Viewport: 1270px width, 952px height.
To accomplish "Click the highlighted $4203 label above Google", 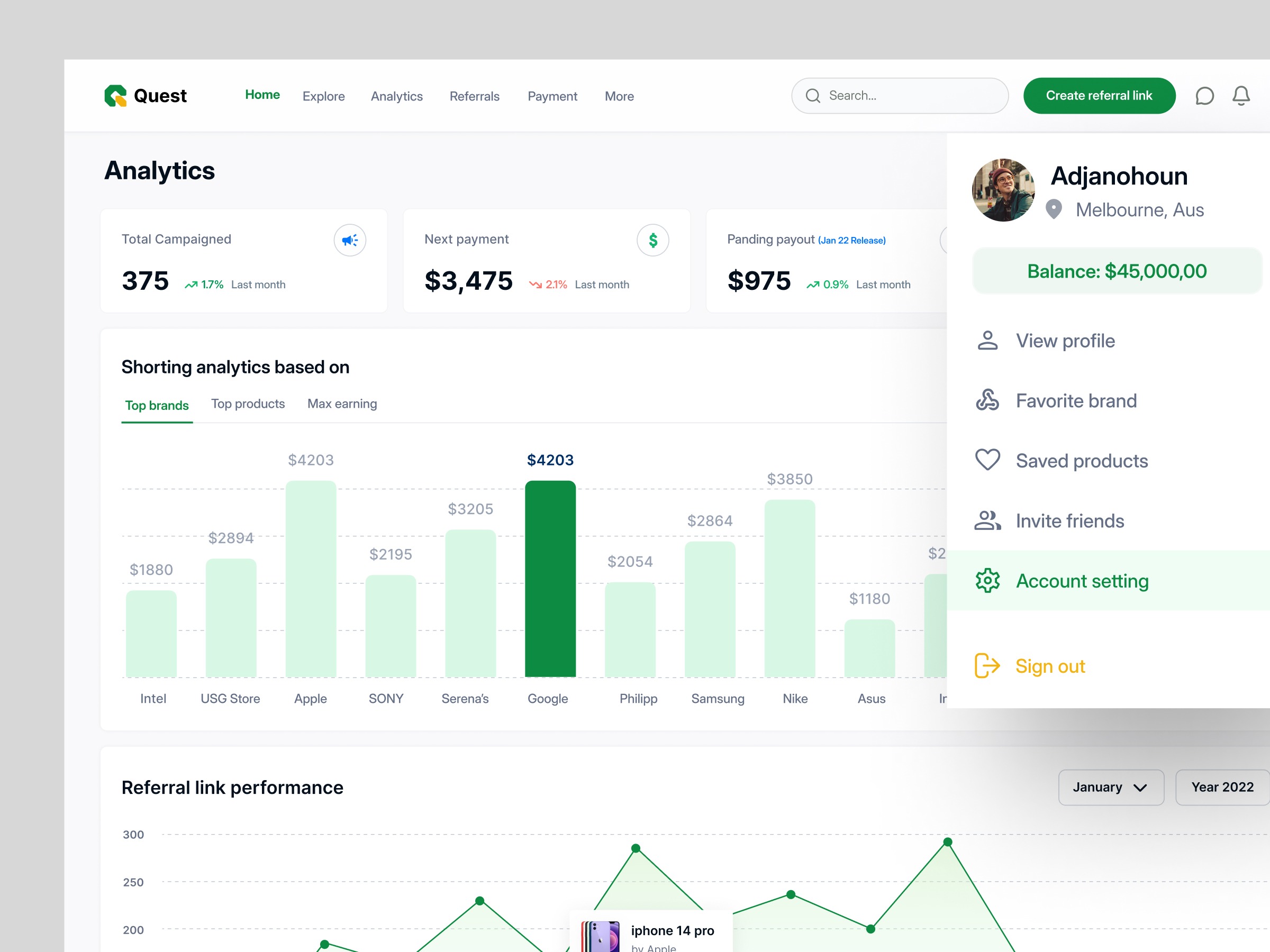I will point(550,460).
